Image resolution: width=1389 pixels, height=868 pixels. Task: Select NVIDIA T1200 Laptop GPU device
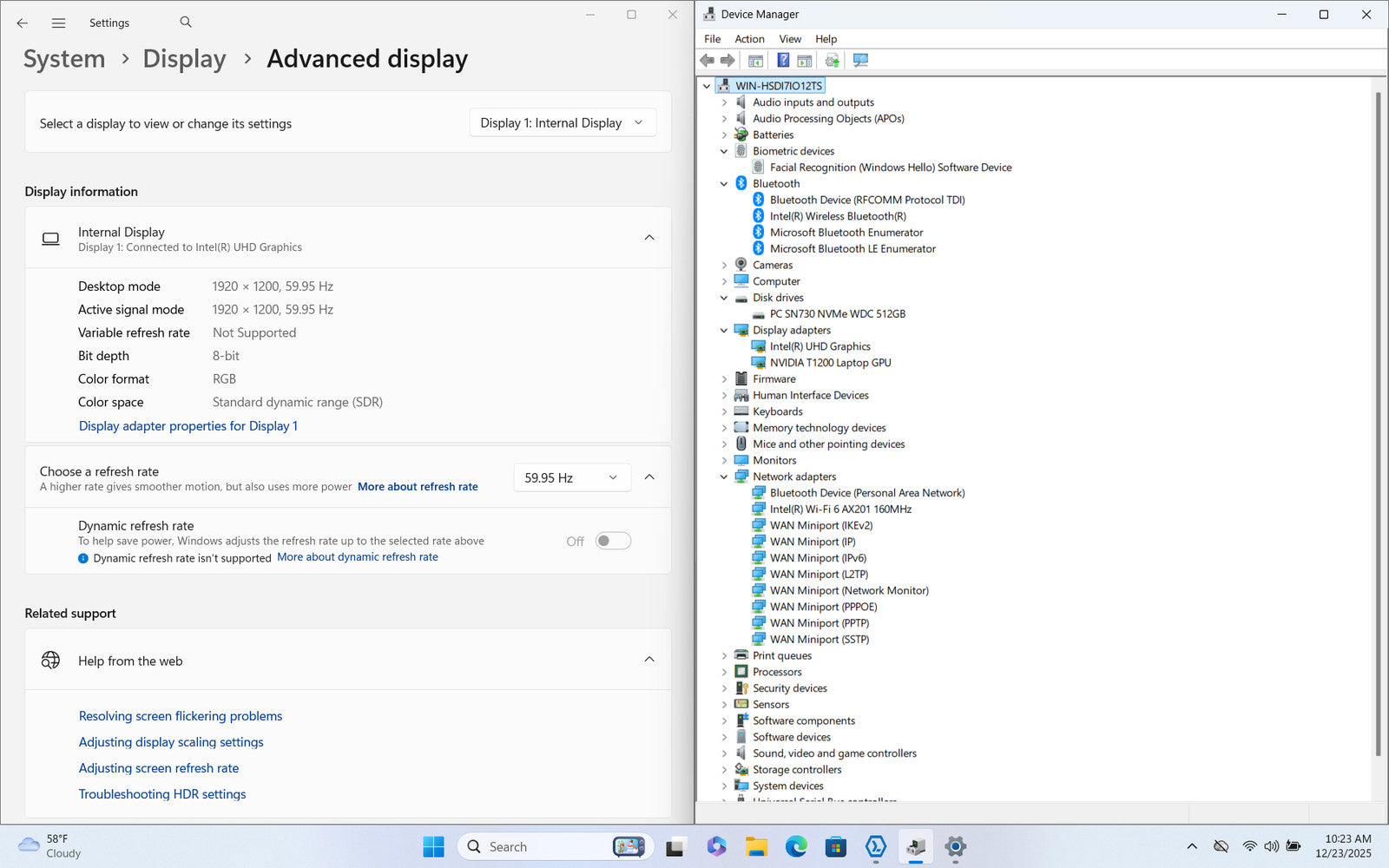point(830,363)
